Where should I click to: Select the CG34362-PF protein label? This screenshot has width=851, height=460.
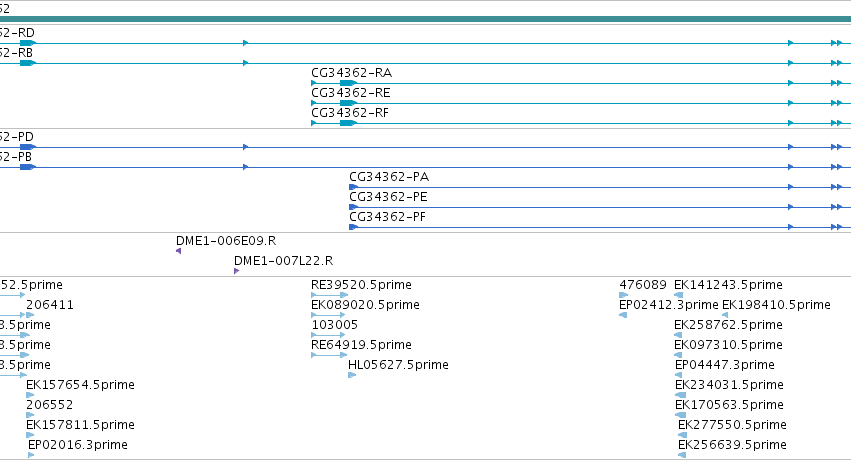click(388, 217)
